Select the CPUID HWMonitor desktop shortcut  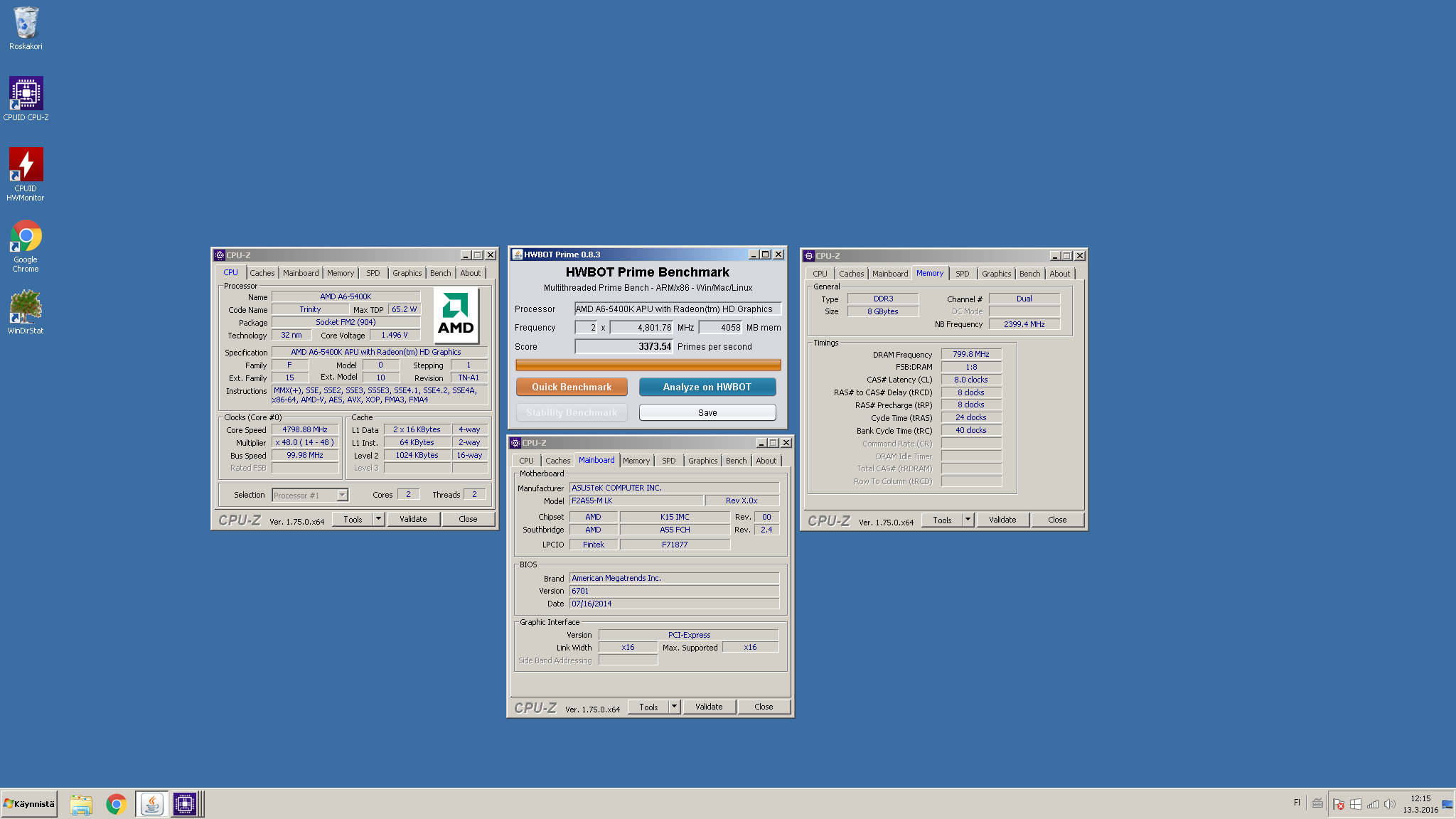[x=26, y=174]
